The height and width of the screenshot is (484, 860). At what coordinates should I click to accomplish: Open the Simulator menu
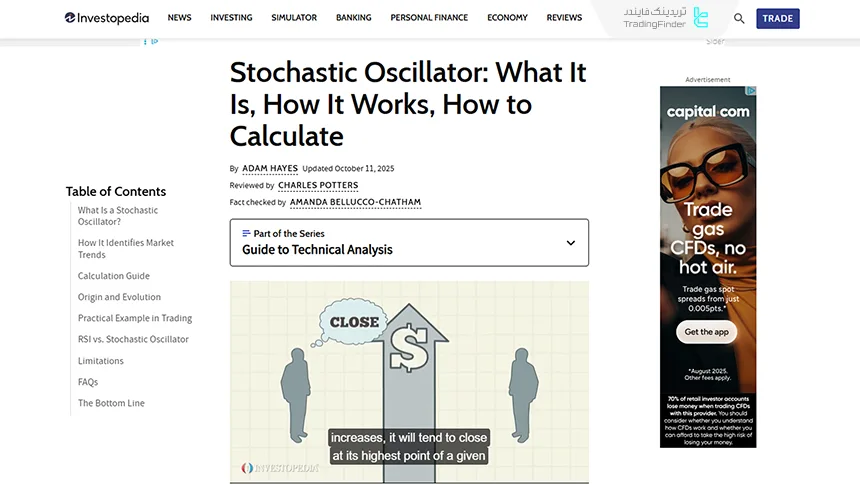pyautogui.click(x=294, y=18)
